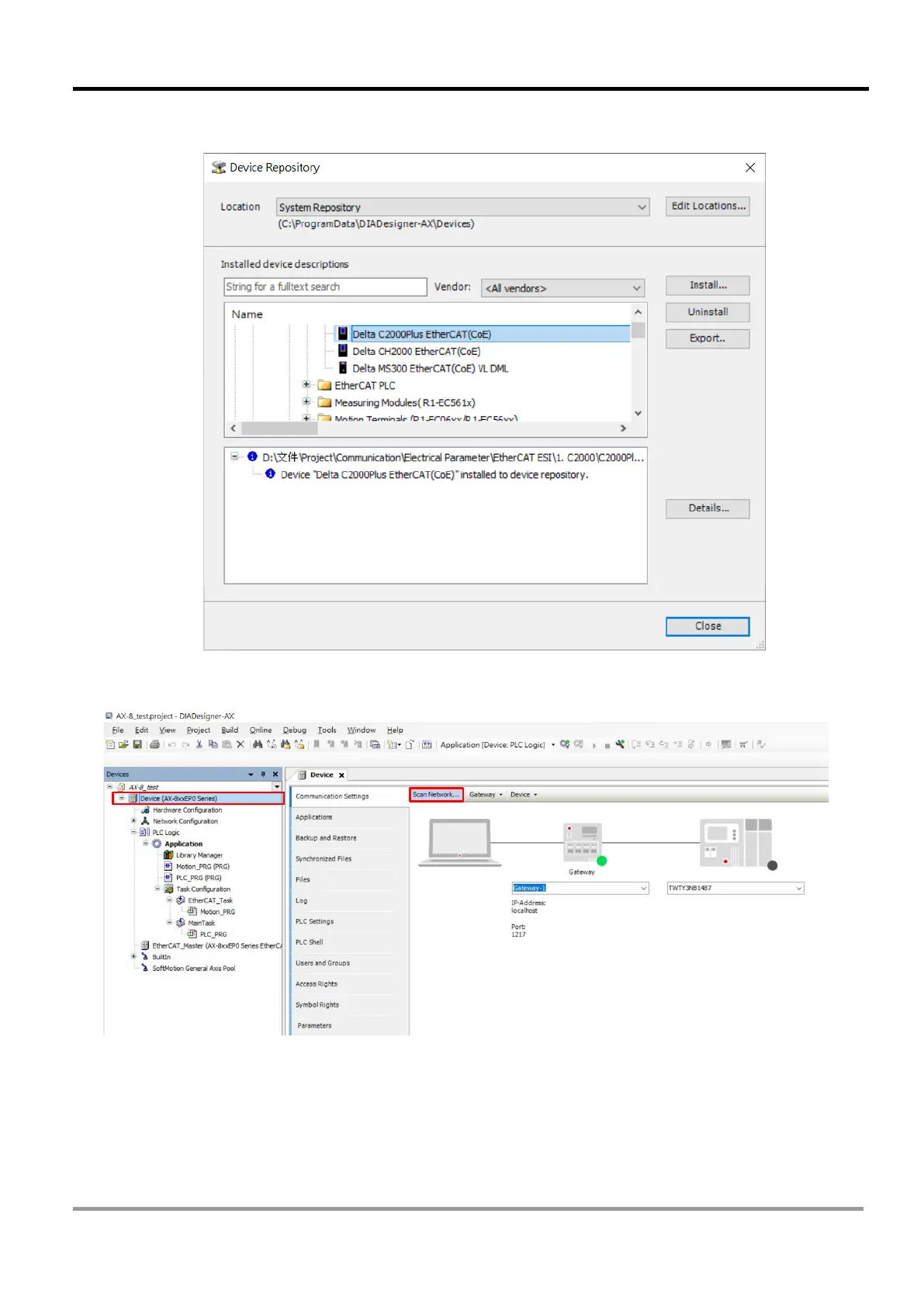The image size is (924, 1307).
Task: Open the Location System Repository dropdown
Action: pos(642,207)
